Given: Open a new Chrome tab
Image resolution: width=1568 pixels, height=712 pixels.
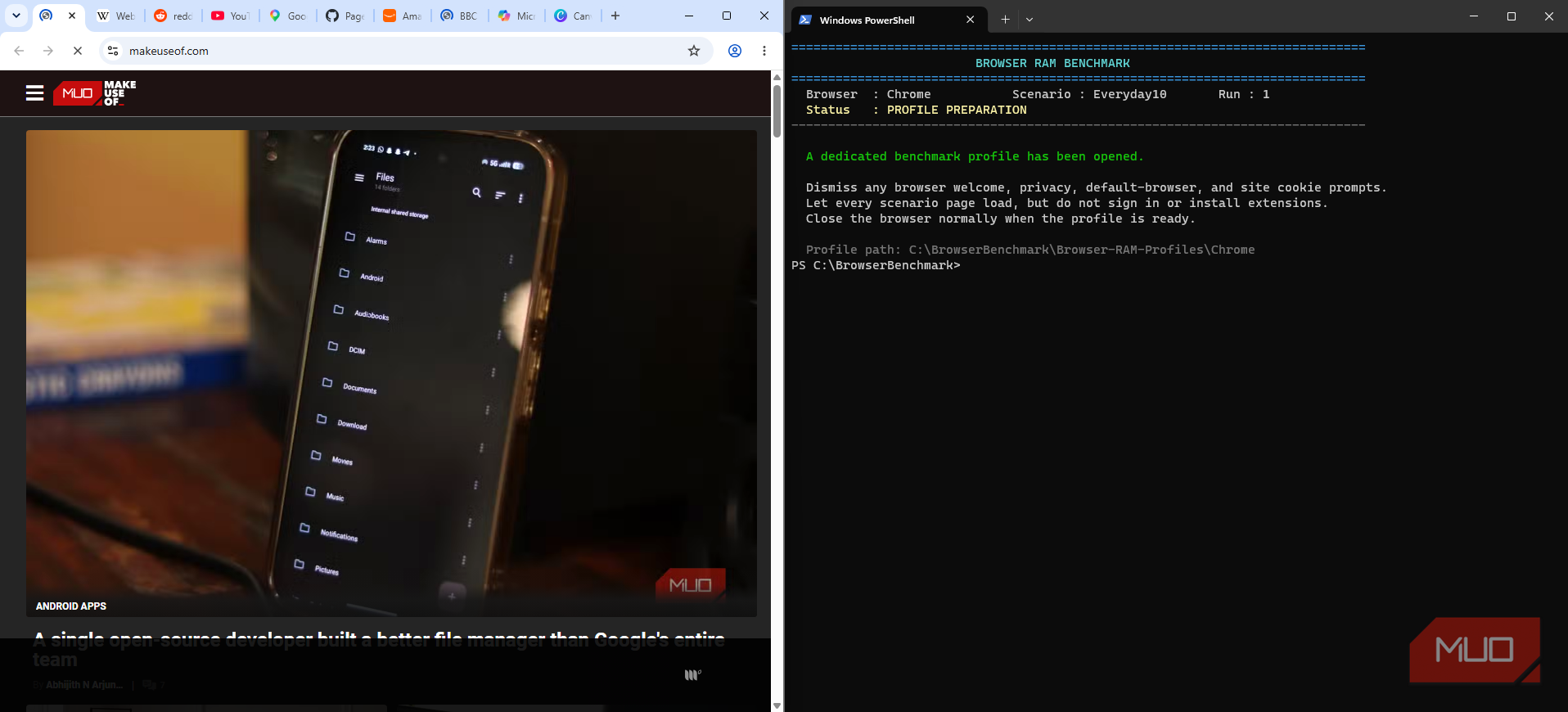Looking at the screenshot, I should 615,16.
